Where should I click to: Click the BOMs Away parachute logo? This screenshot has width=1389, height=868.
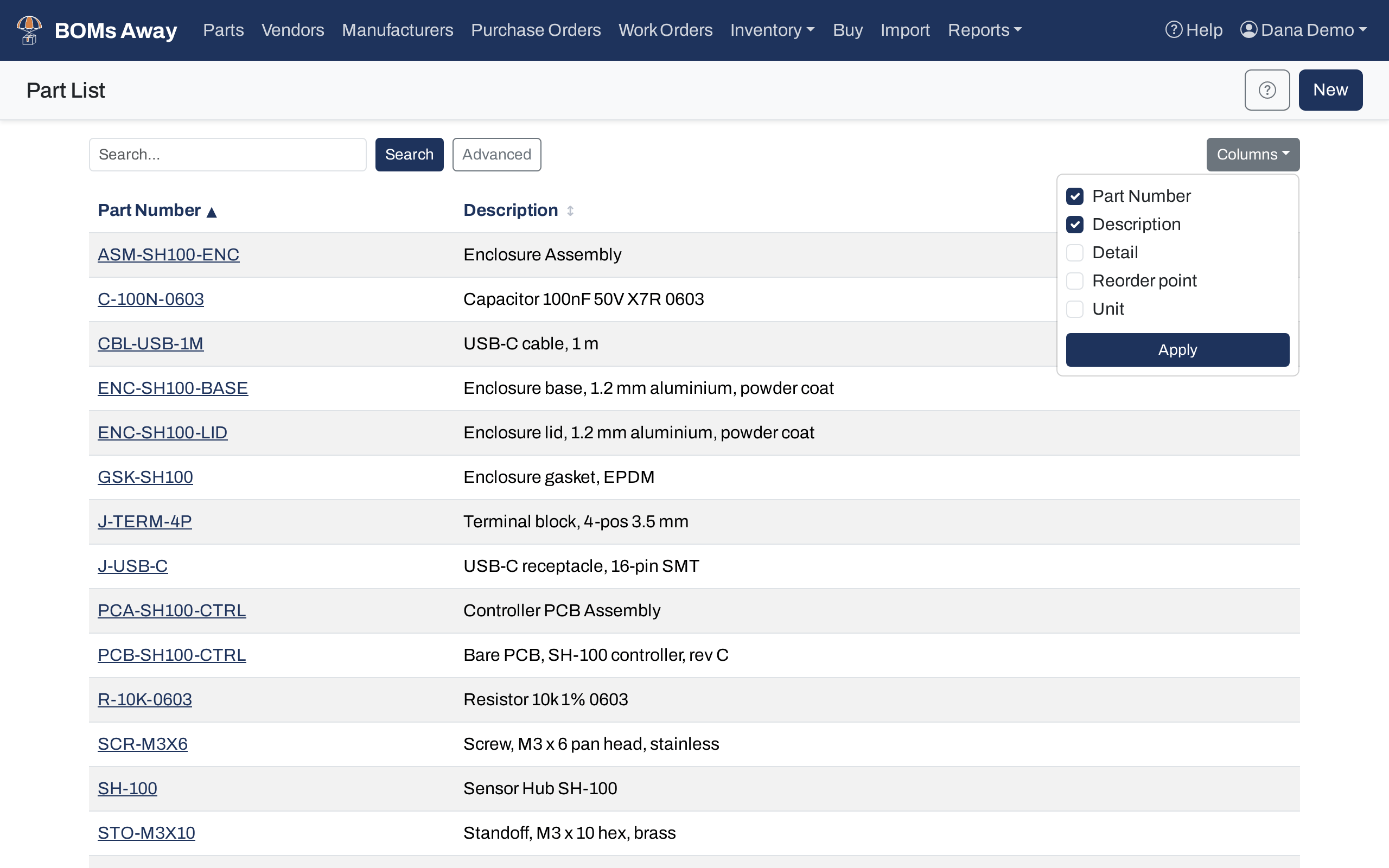pos(29,30)
